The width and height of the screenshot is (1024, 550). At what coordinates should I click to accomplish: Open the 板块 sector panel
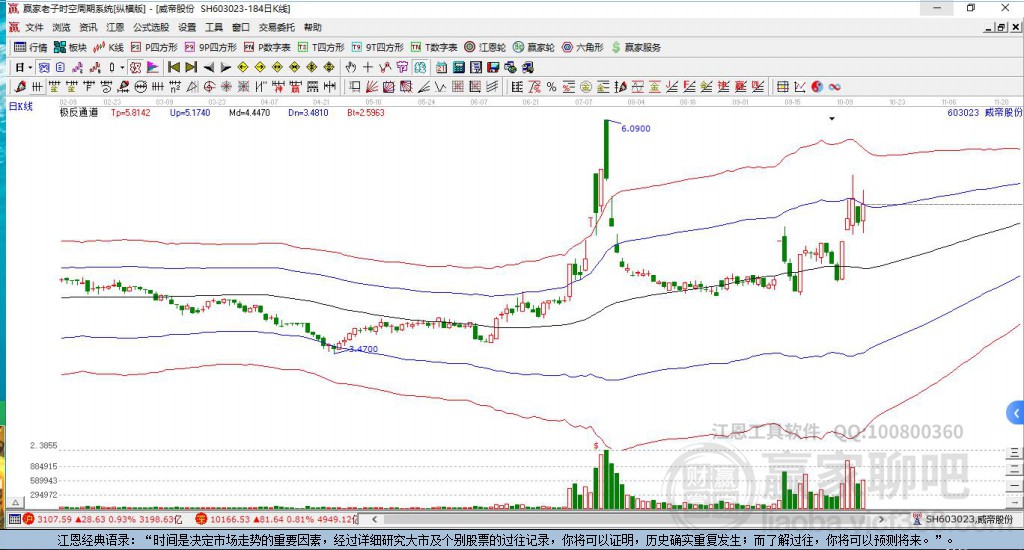pos(70,47)
